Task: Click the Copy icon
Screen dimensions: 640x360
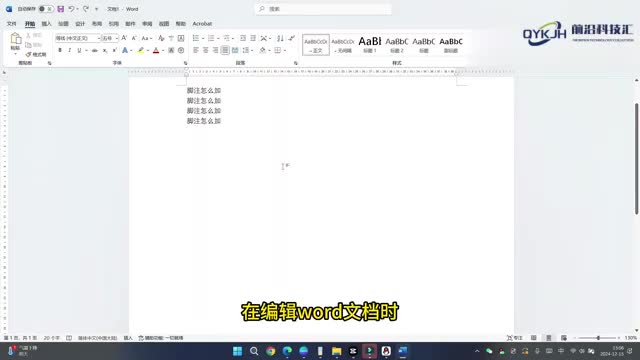Action: pyautogui.click(x=28, y=45)
